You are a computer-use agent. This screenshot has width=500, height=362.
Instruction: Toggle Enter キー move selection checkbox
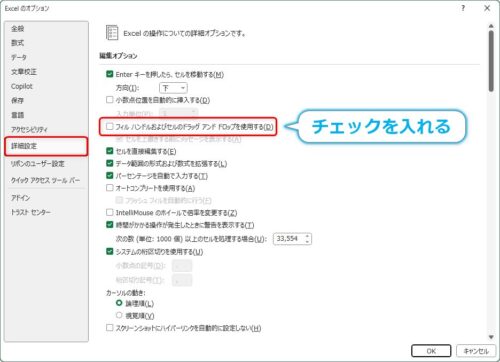[x=109, y=74]
